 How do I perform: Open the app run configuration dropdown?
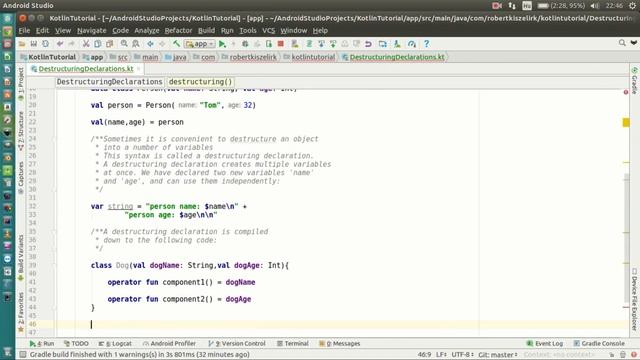tap(200, 44)
